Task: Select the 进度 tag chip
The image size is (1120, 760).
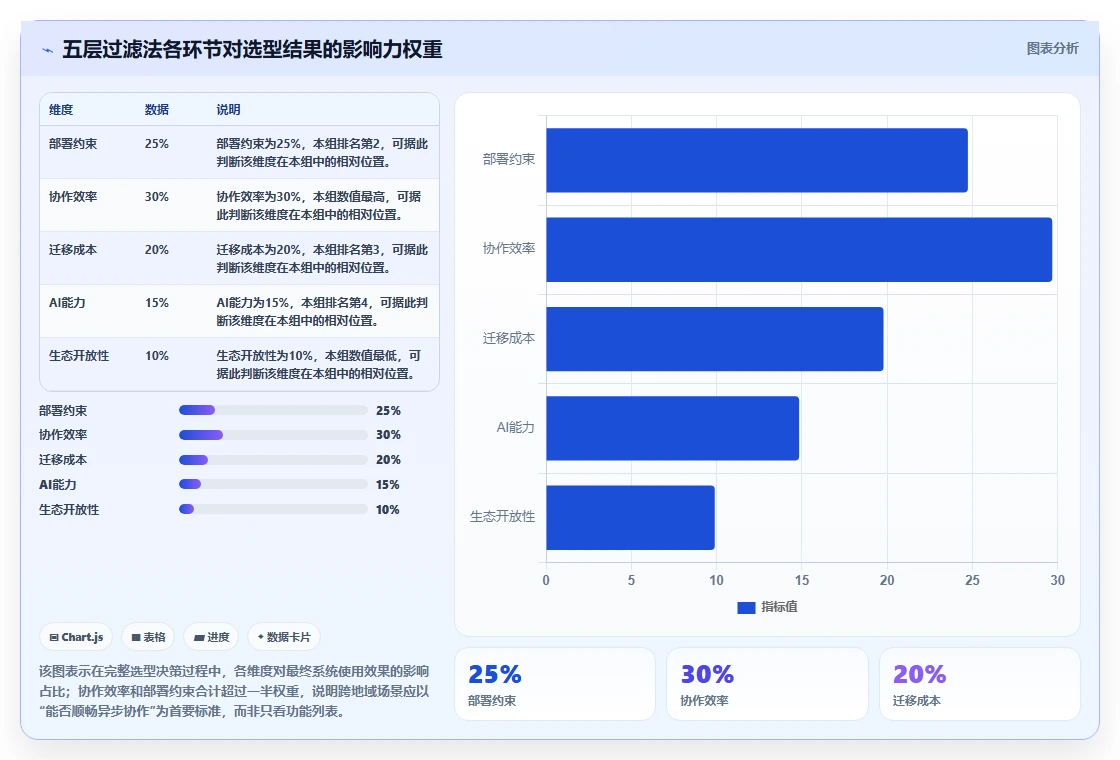Action: [x=211, y=637]
